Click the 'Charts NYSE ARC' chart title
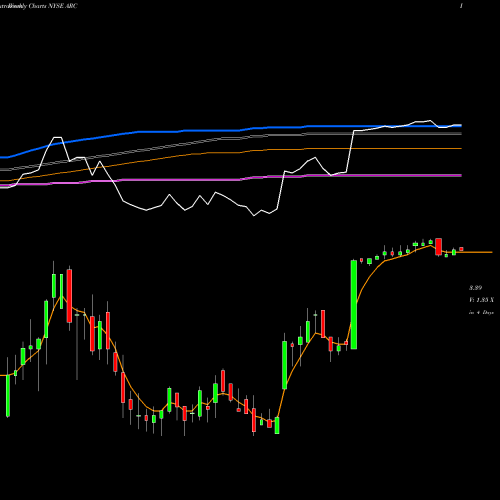Viewport: 500px width, 500px height. click(x=53, y=6)
